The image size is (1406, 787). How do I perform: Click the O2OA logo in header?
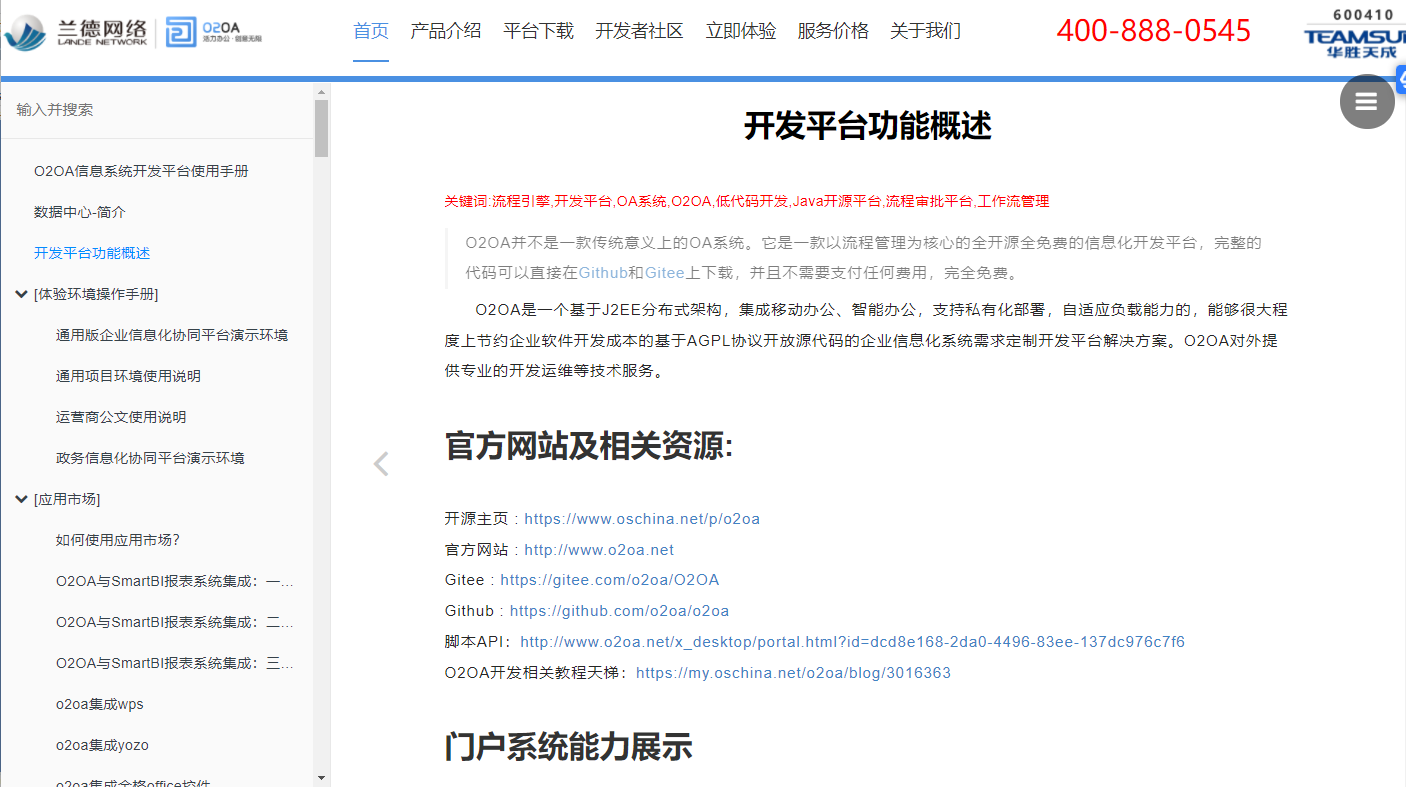click(x=213, y=32)
